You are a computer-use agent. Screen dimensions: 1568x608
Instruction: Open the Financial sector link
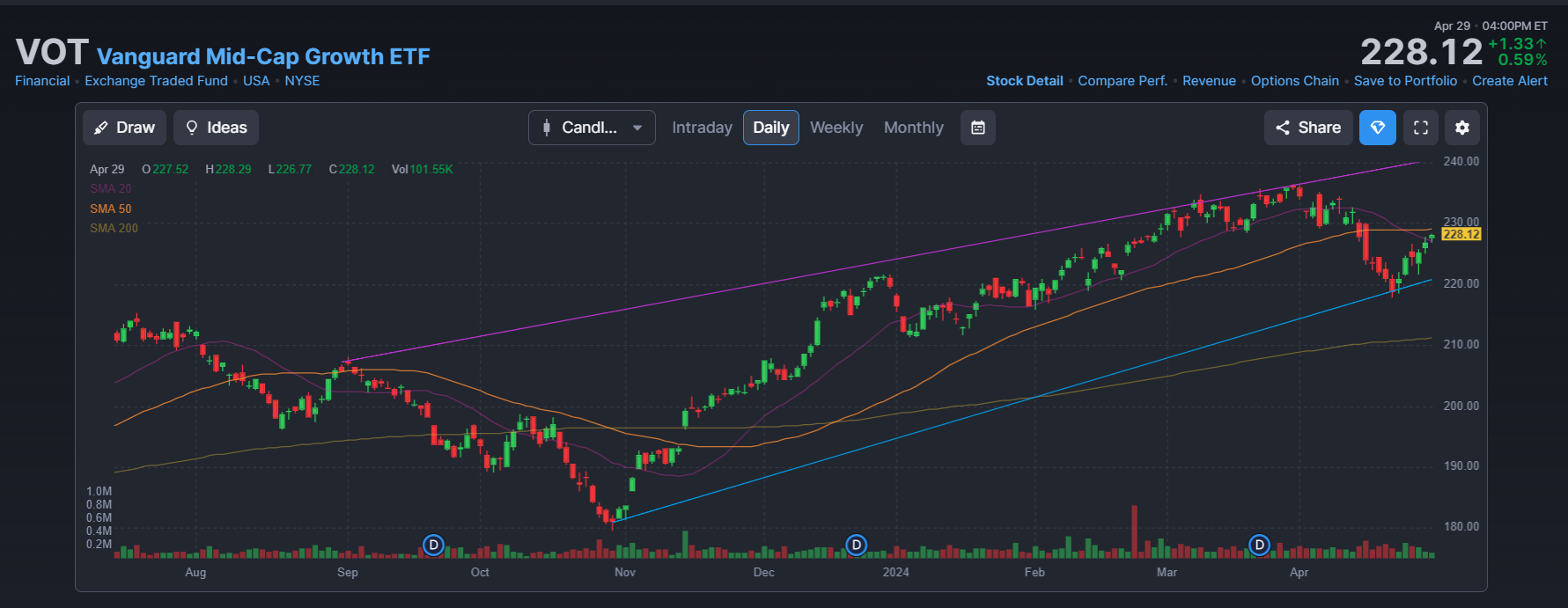tap(42, 81)
